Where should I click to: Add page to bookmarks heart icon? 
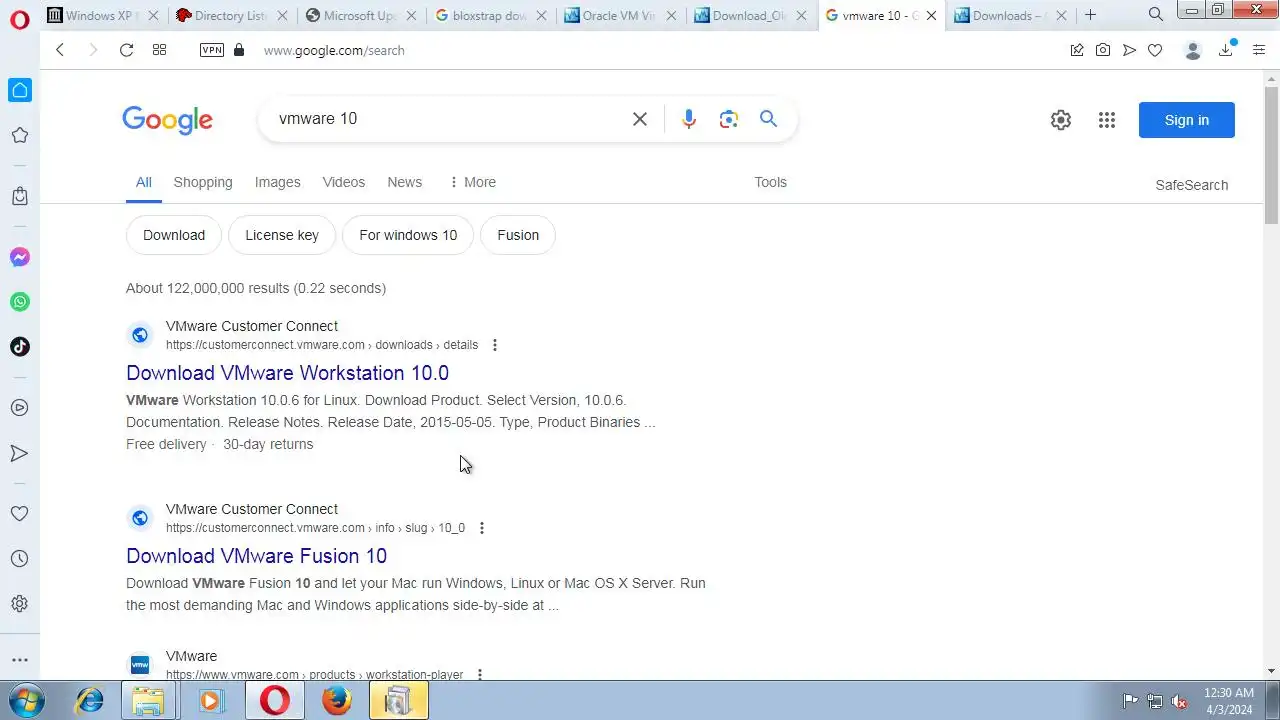pos(1155,50)
